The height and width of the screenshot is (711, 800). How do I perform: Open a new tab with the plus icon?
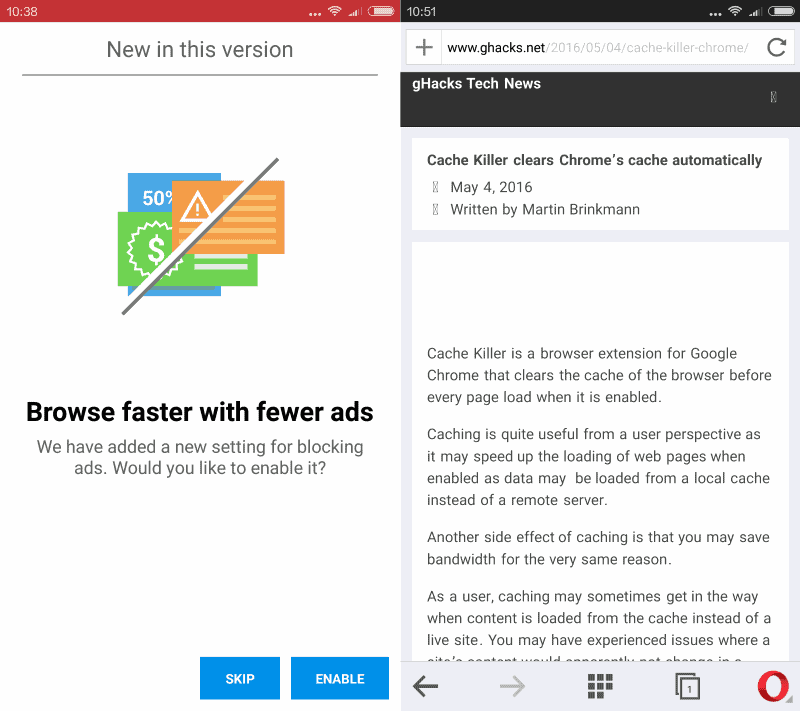(x=425, y=47)
